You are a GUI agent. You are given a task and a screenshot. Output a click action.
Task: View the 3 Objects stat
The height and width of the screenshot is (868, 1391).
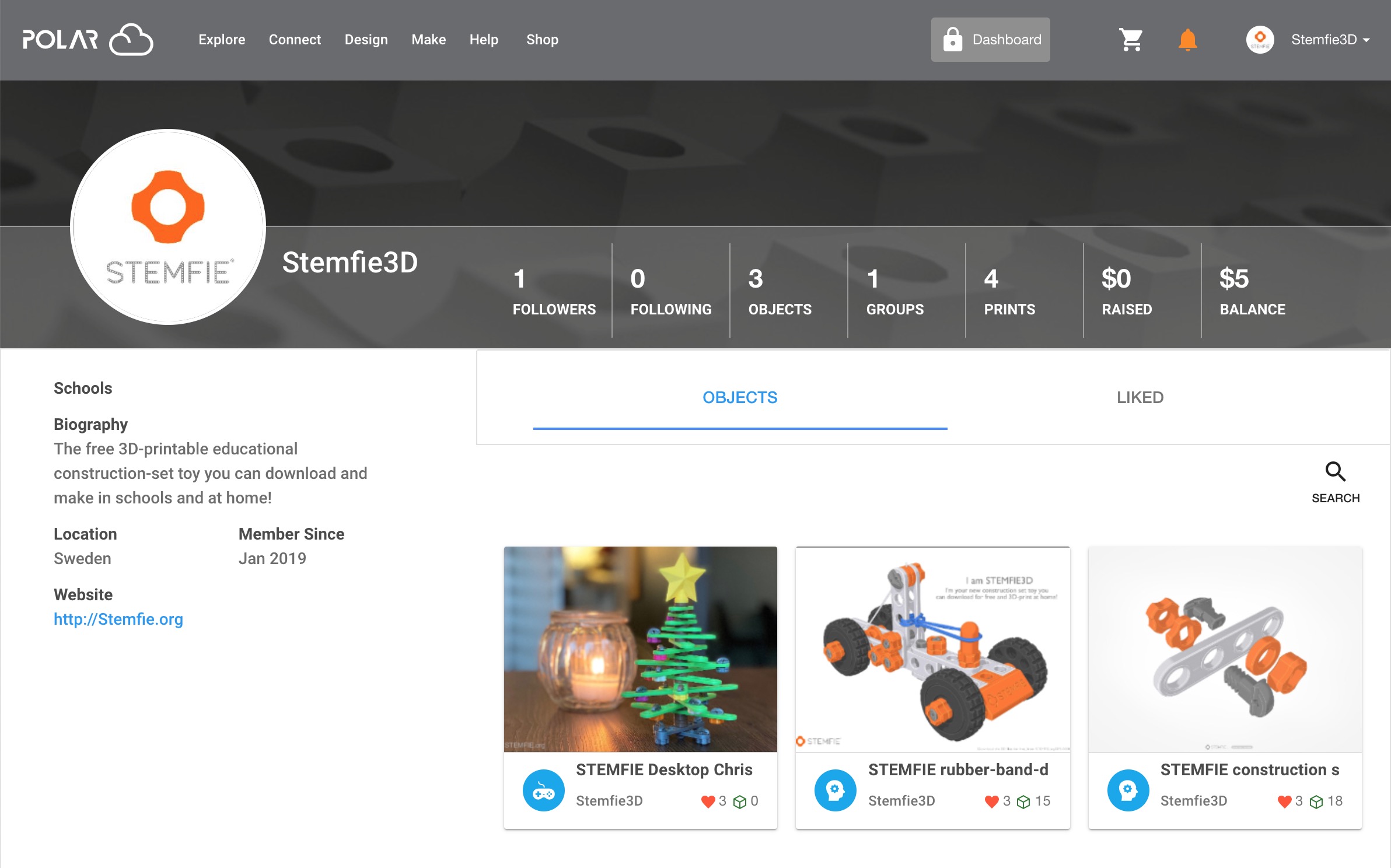pyautogui.click(x=780, y=291)
